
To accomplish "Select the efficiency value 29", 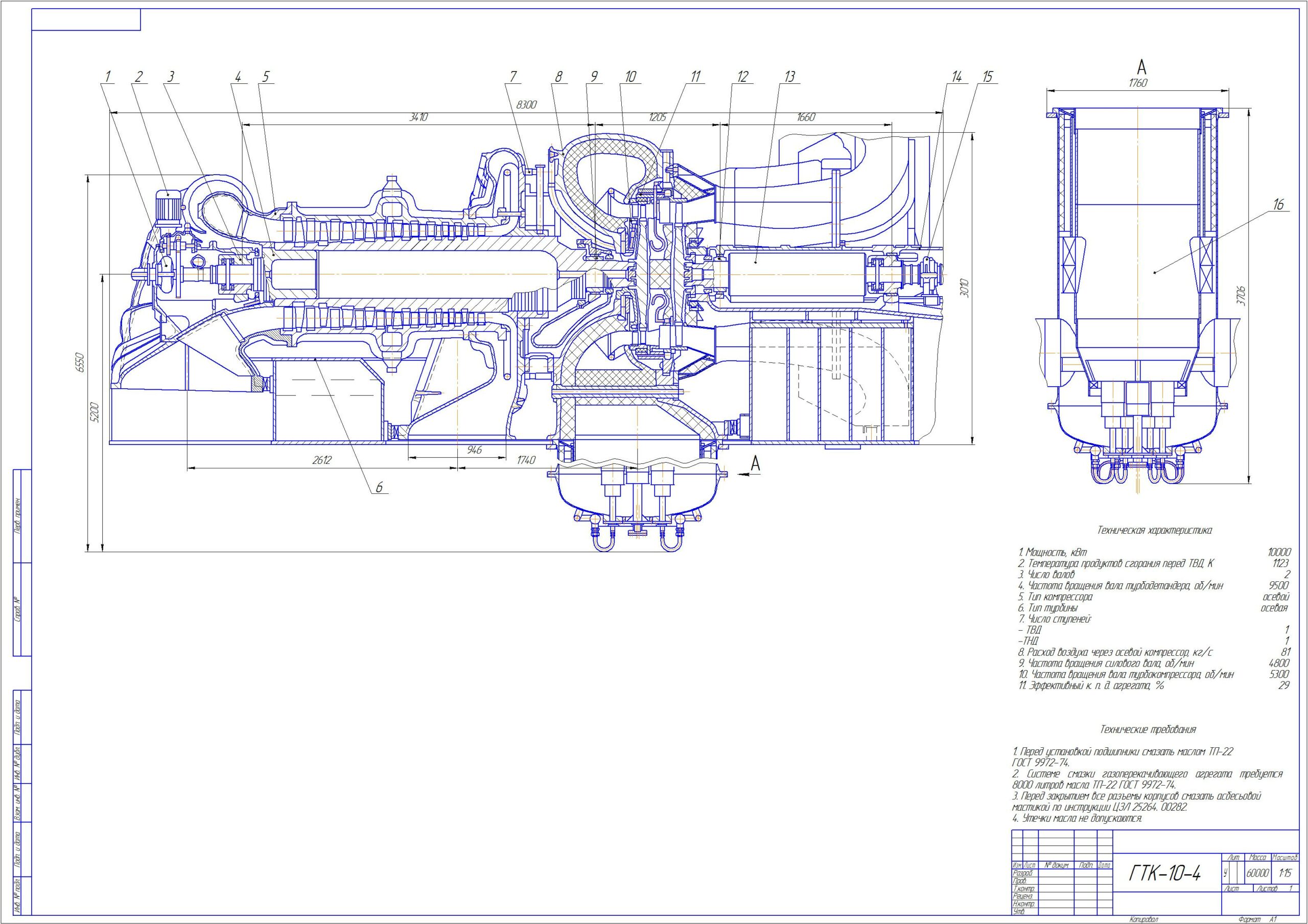I will click(x=1284, y=686).
